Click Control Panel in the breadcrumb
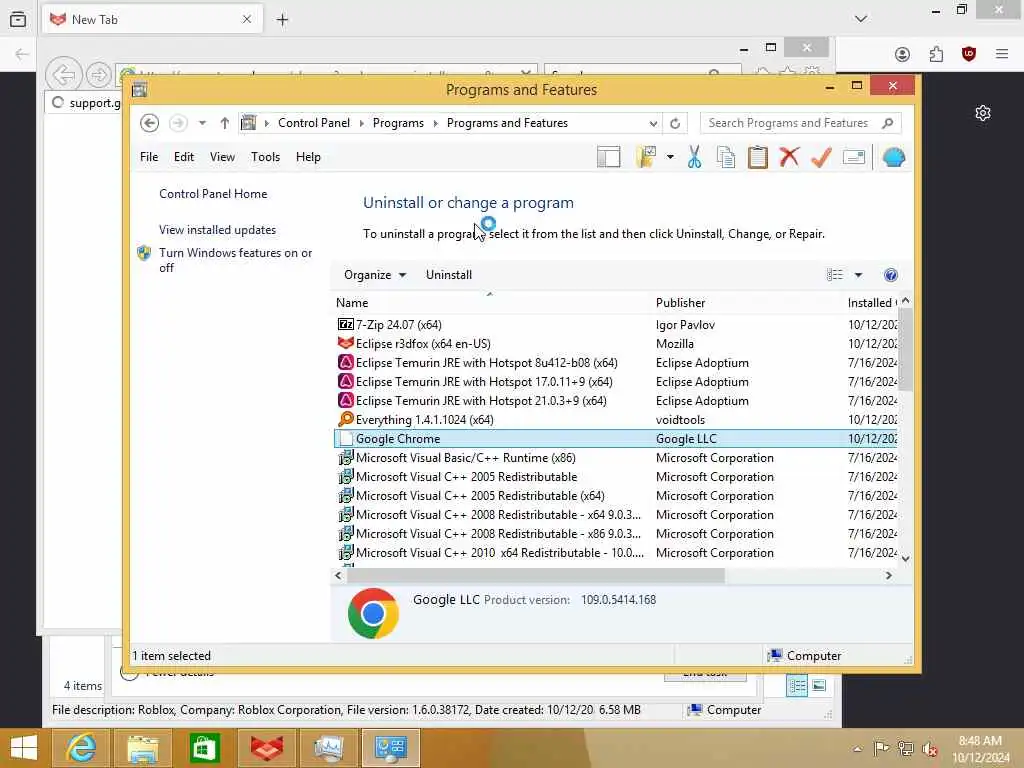The image size is (1024, 768). click(x=313, y=123)
